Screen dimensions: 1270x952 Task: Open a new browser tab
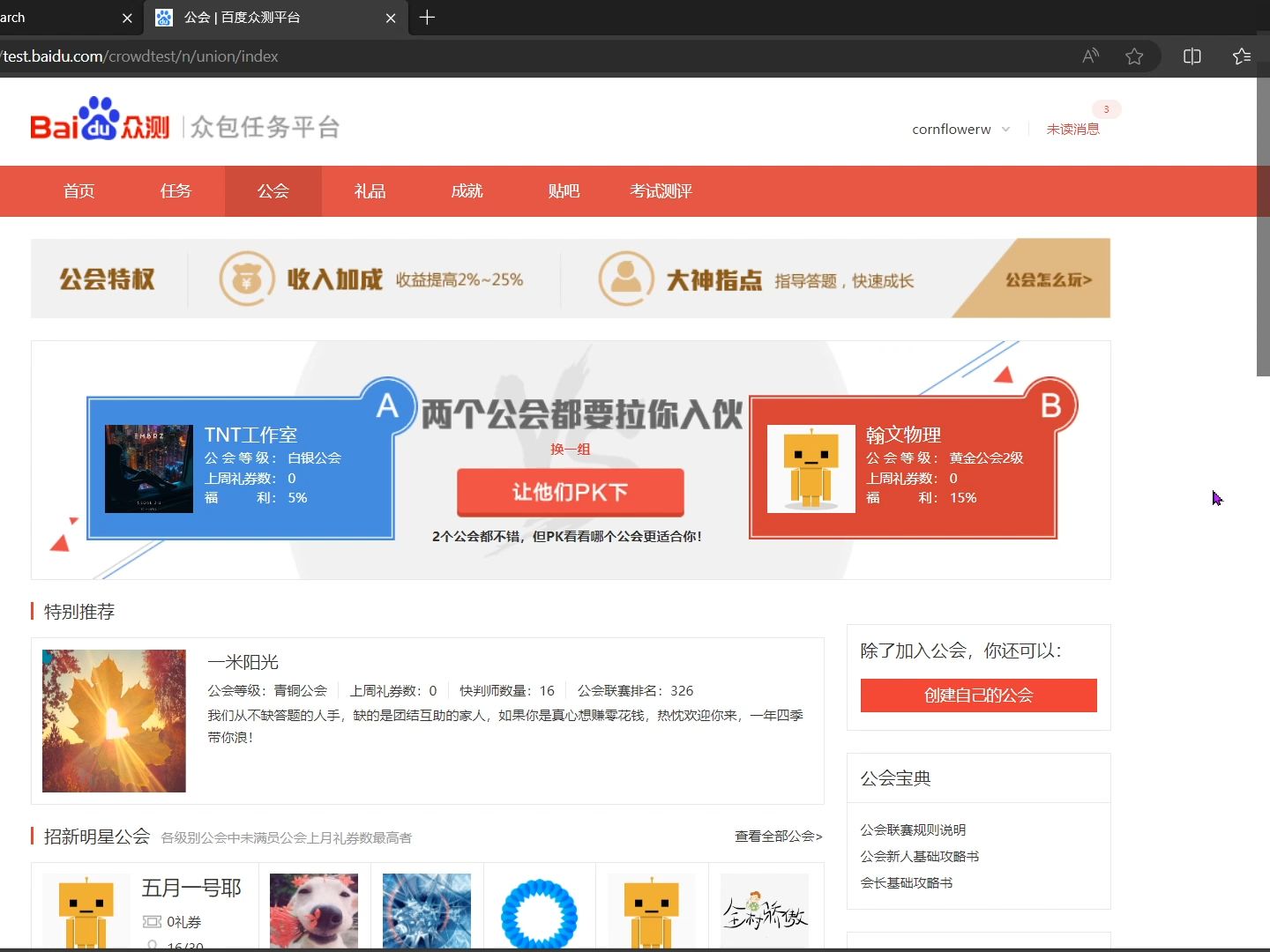(x=427, y=18)
